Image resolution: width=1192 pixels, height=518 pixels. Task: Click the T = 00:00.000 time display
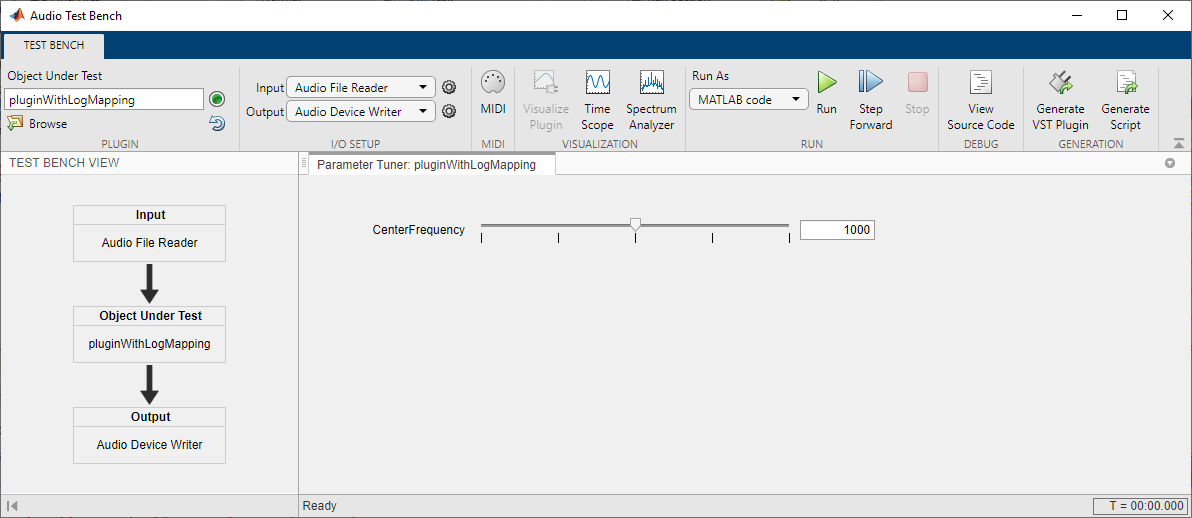pyautogui.click(x=1140, y=506)
